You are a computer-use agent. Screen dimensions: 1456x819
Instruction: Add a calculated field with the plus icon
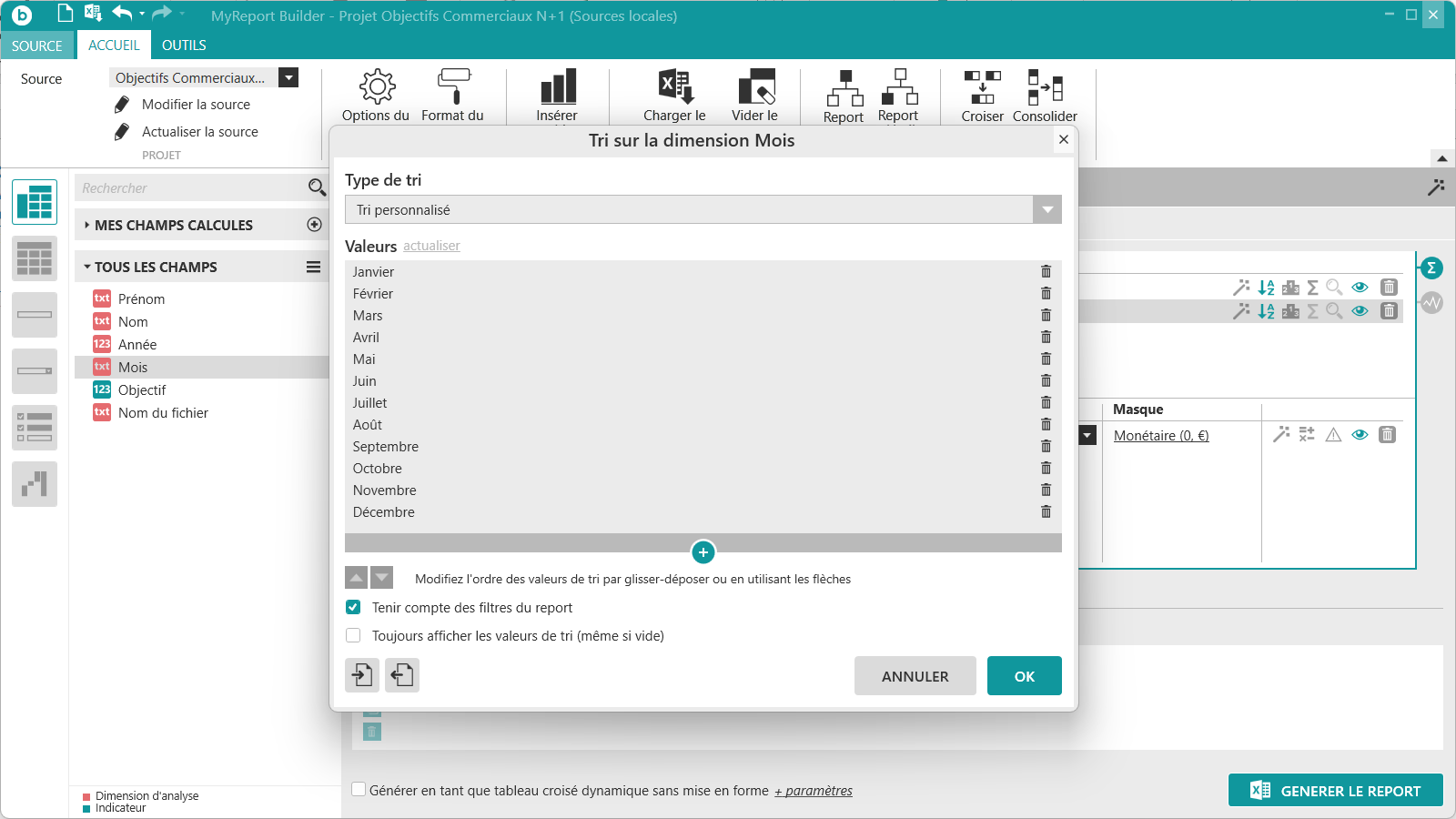[x=315, y=225]
